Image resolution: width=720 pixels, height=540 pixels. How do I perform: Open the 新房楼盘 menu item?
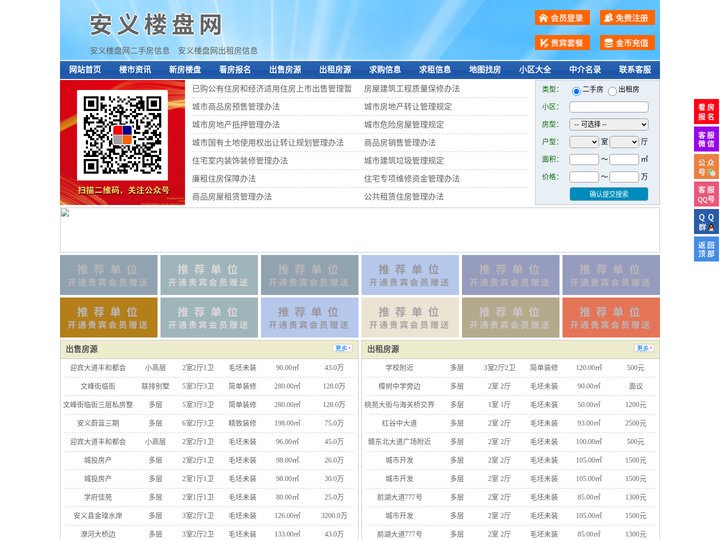click(x=185, y=70)
